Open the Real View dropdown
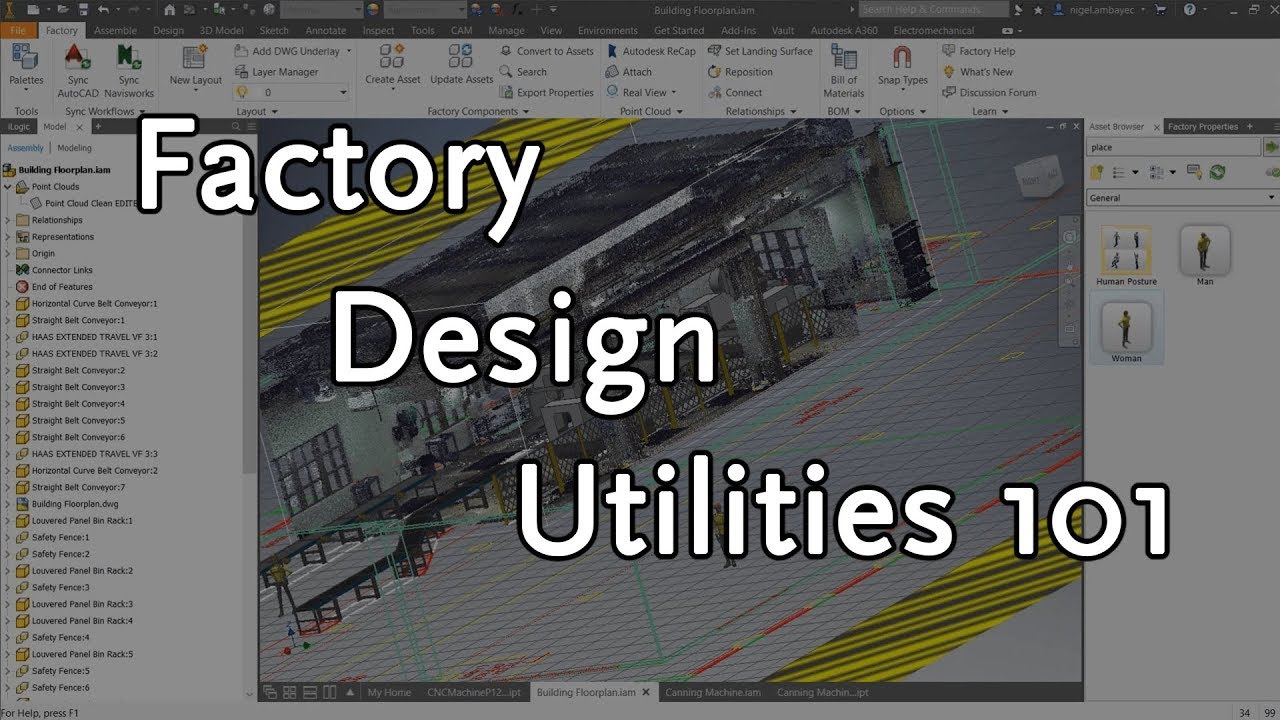 coord(673,93)
